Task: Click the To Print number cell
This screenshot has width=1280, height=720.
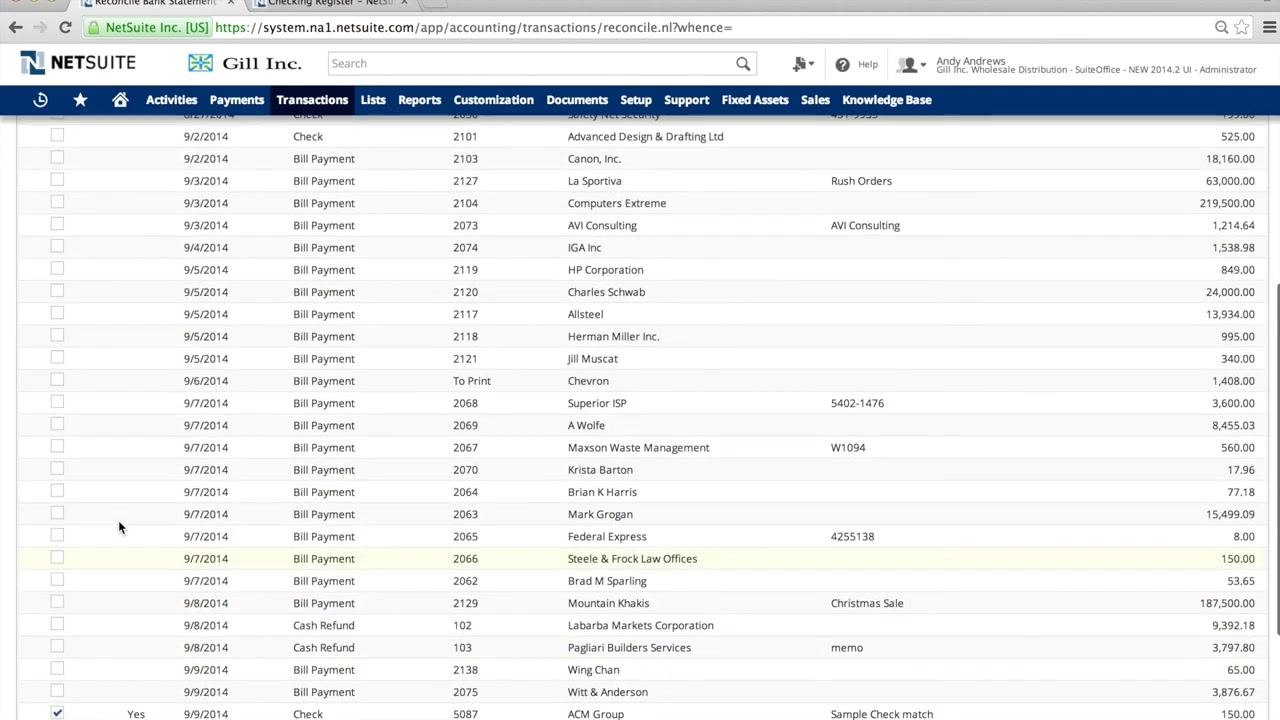Action: coord(472,381)
